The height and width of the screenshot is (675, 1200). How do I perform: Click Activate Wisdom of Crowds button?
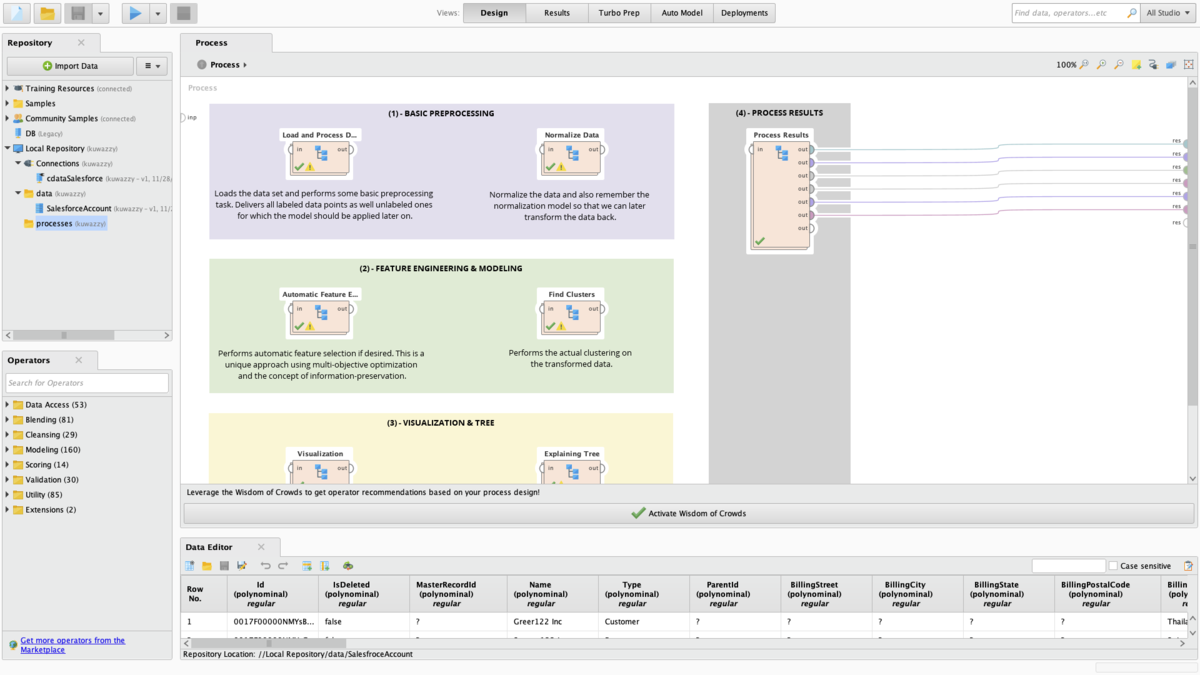[689, 513]
